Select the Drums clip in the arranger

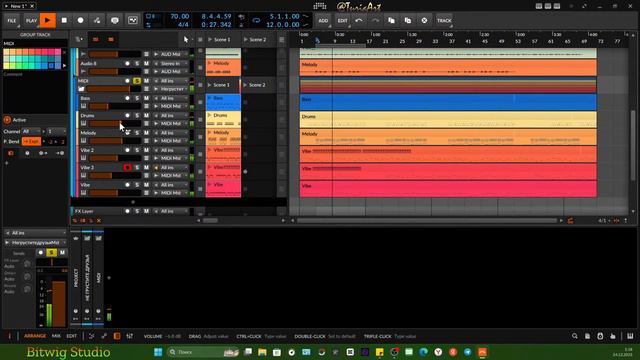pyautogui.click(x=448, y=120)
